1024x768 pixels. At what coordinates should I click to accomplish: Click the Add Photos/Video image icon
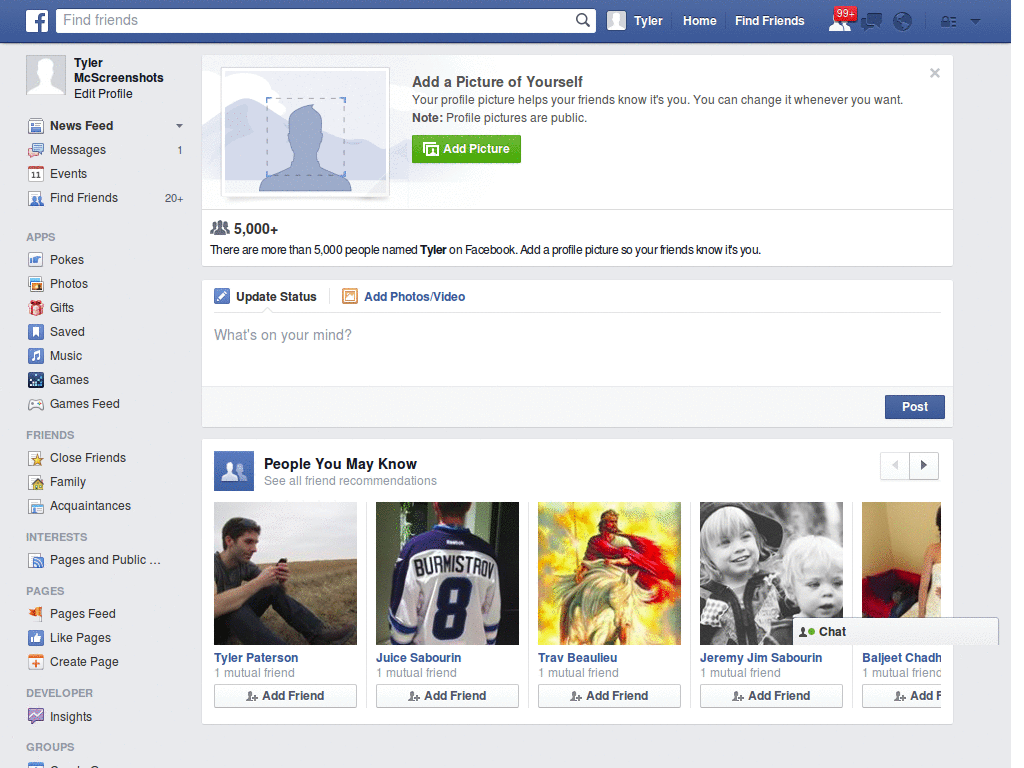pos(350,296)
